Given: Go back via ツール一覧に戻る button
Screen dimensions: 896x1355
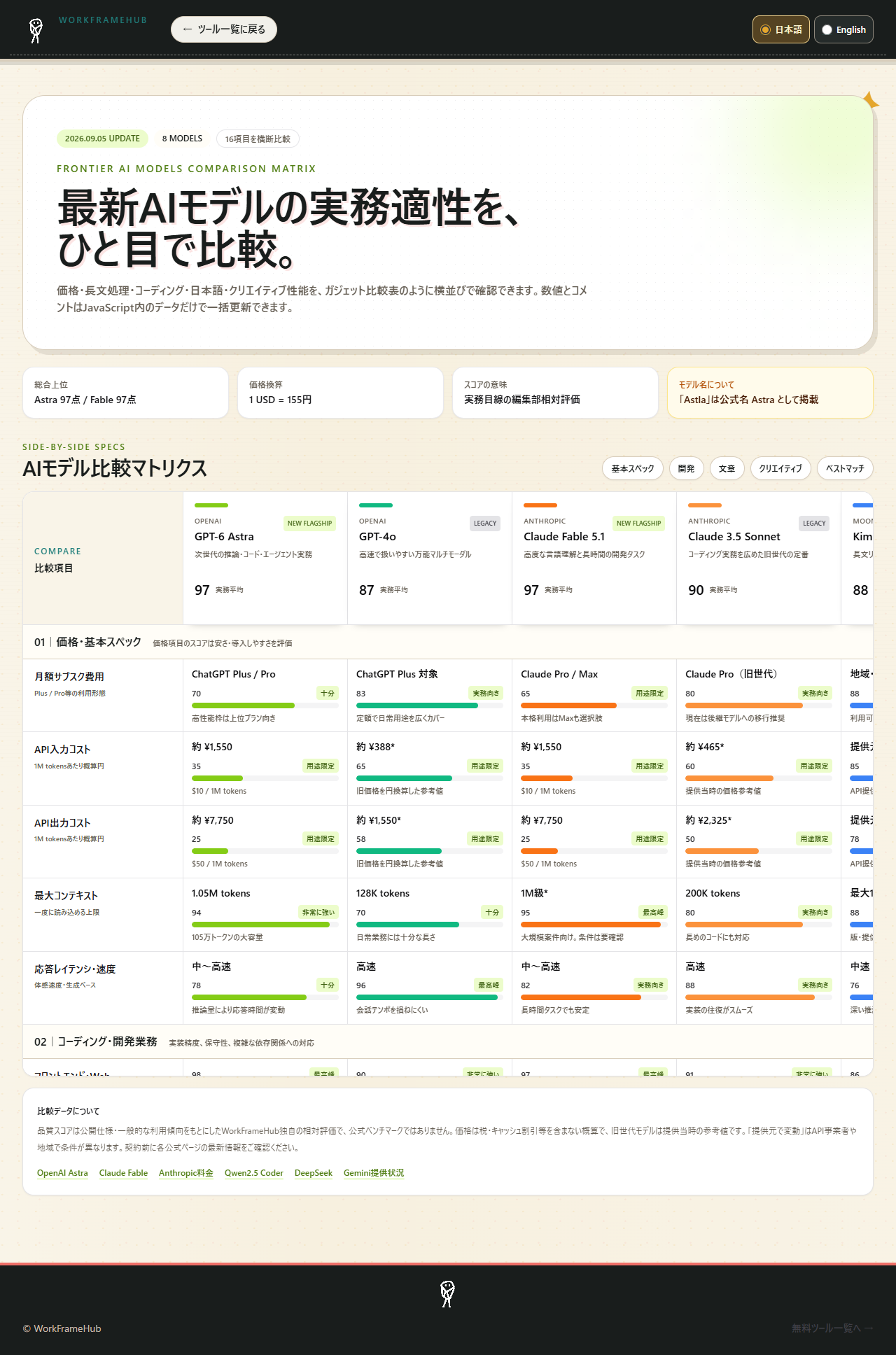Looking at the screenshot, I should (224, 29).
